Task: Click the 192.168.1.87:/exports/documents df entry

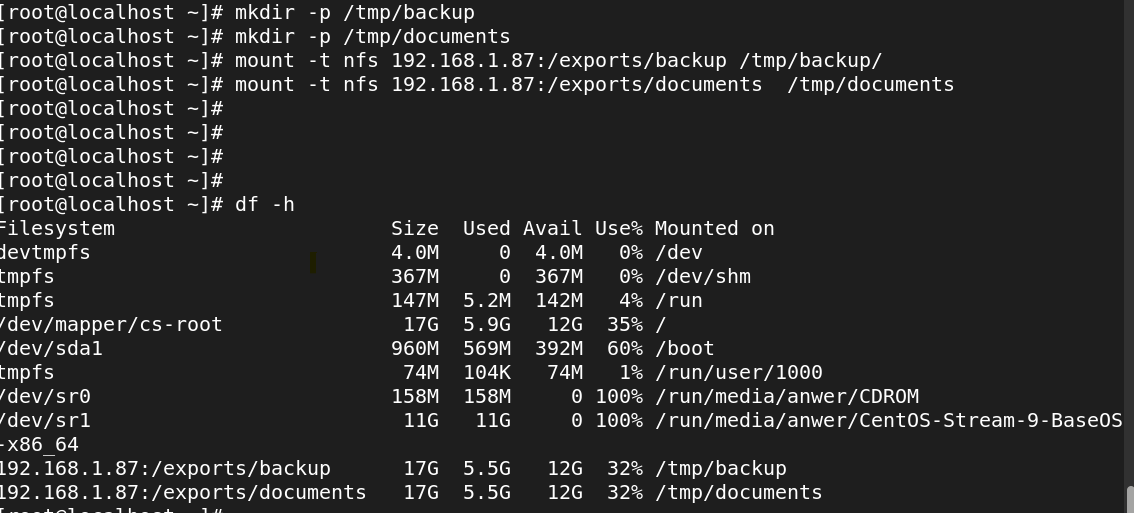Action: click(x=183, y=492)
